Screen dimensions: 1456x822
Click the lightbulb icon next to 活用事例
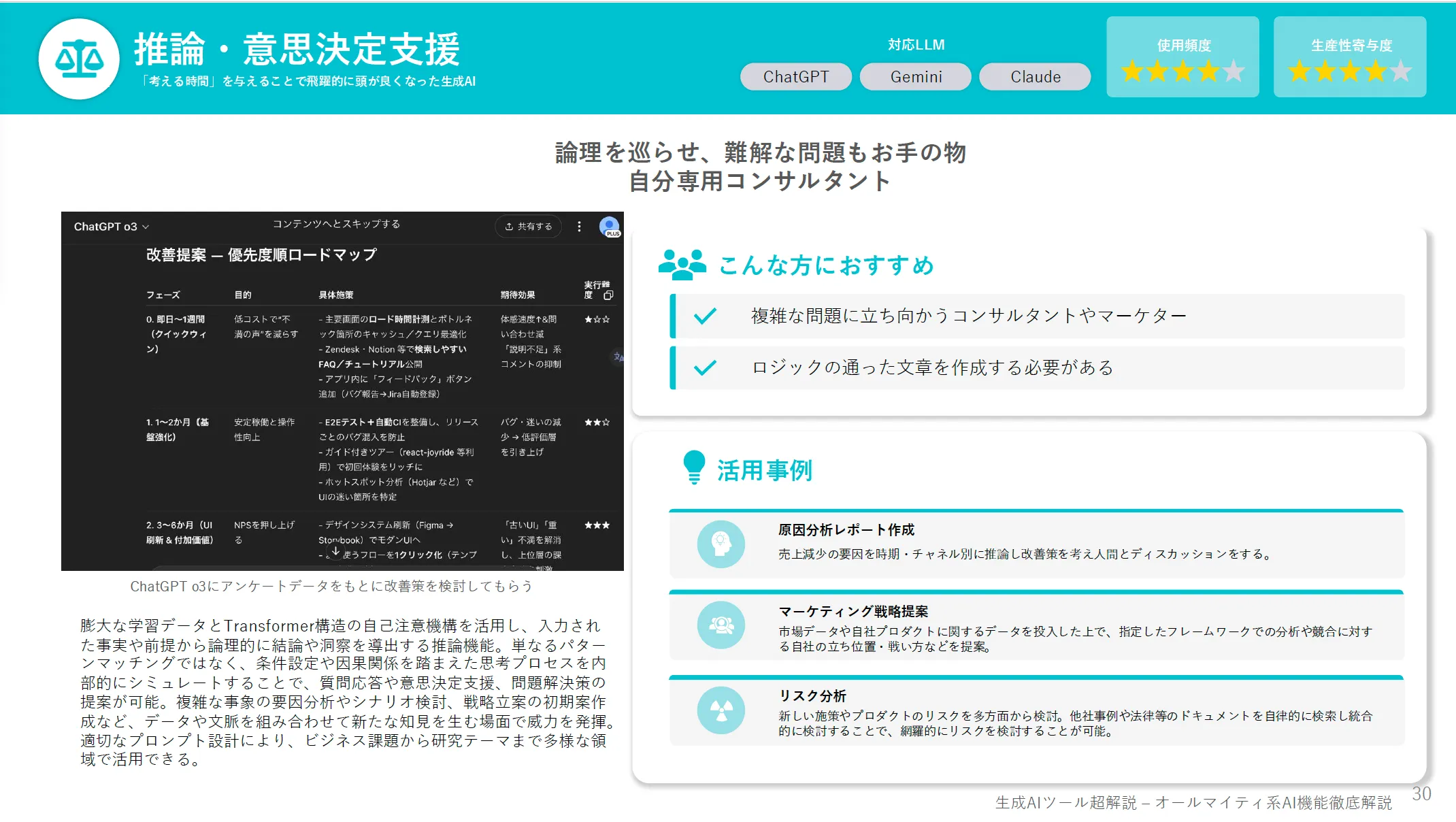click(x=693, y=467)
